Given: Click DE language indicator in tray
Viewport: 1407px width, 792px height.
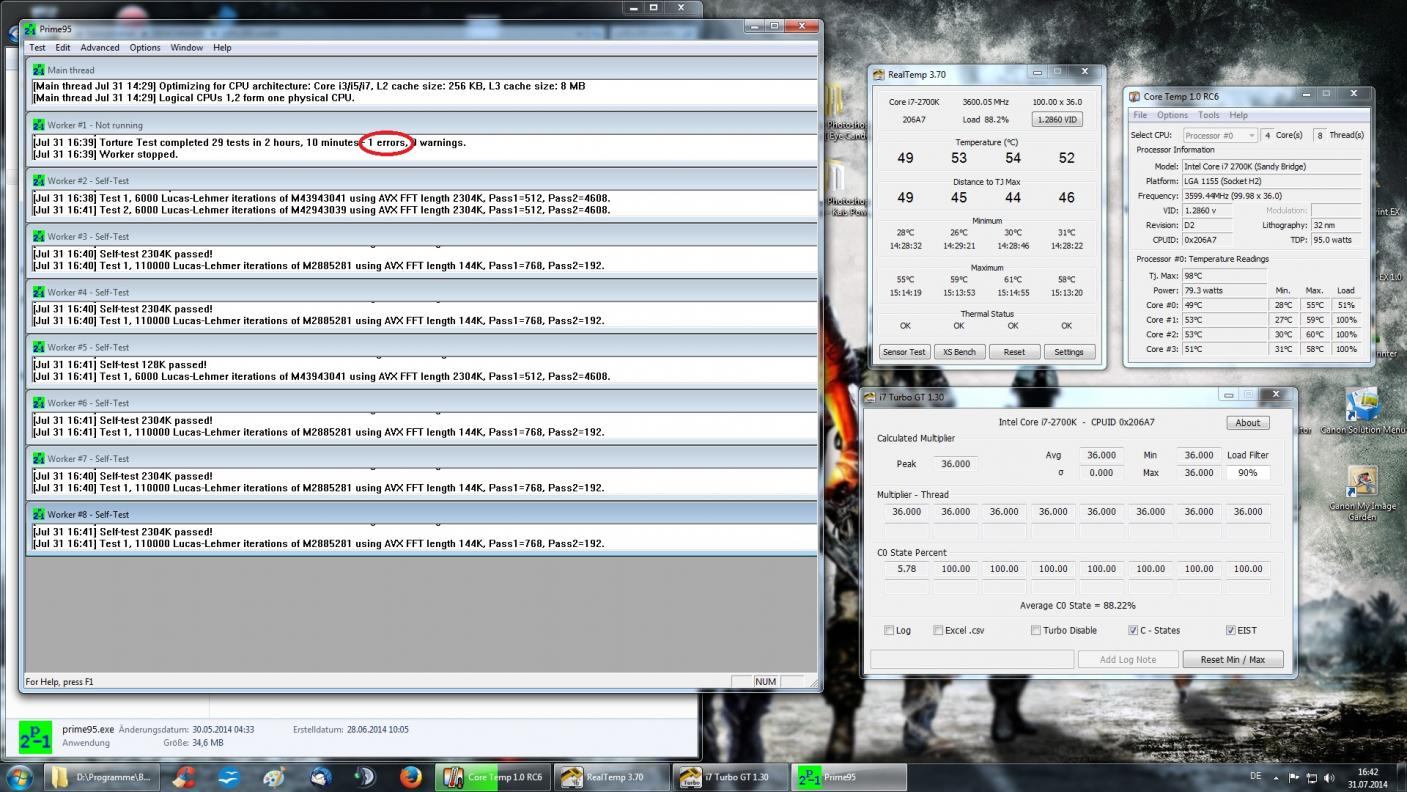Looking at the screenshot, I should (1255, 776).
